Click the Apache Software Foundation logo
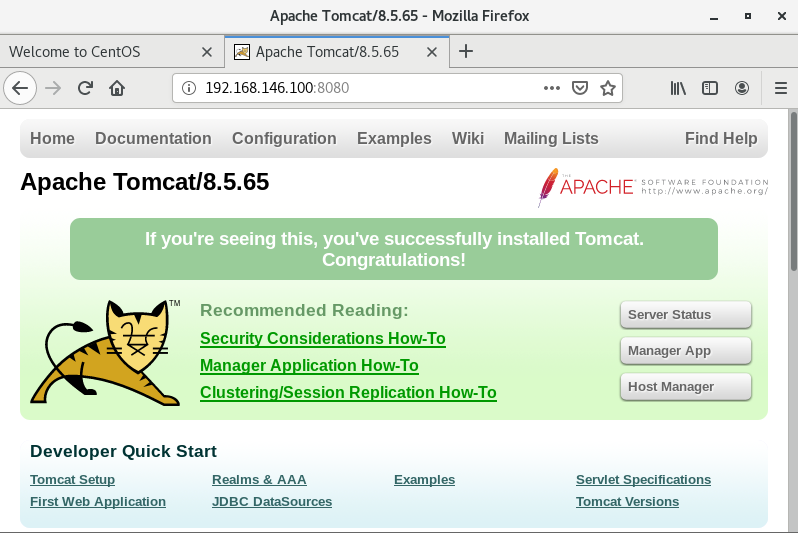798x533 pixels. (x=652, y=187)
